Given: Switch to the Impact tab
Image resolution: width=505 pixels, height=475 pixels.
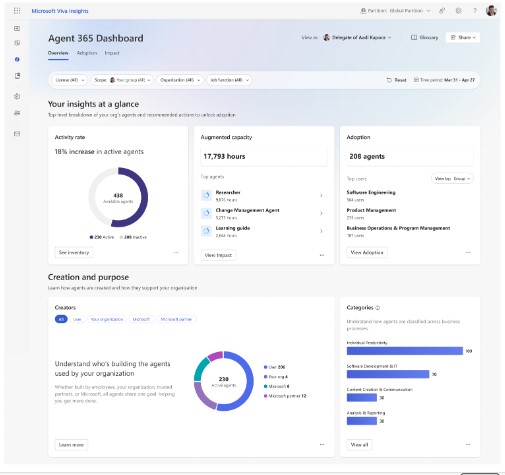Looking at the screenshot, I should pos(112,53).
